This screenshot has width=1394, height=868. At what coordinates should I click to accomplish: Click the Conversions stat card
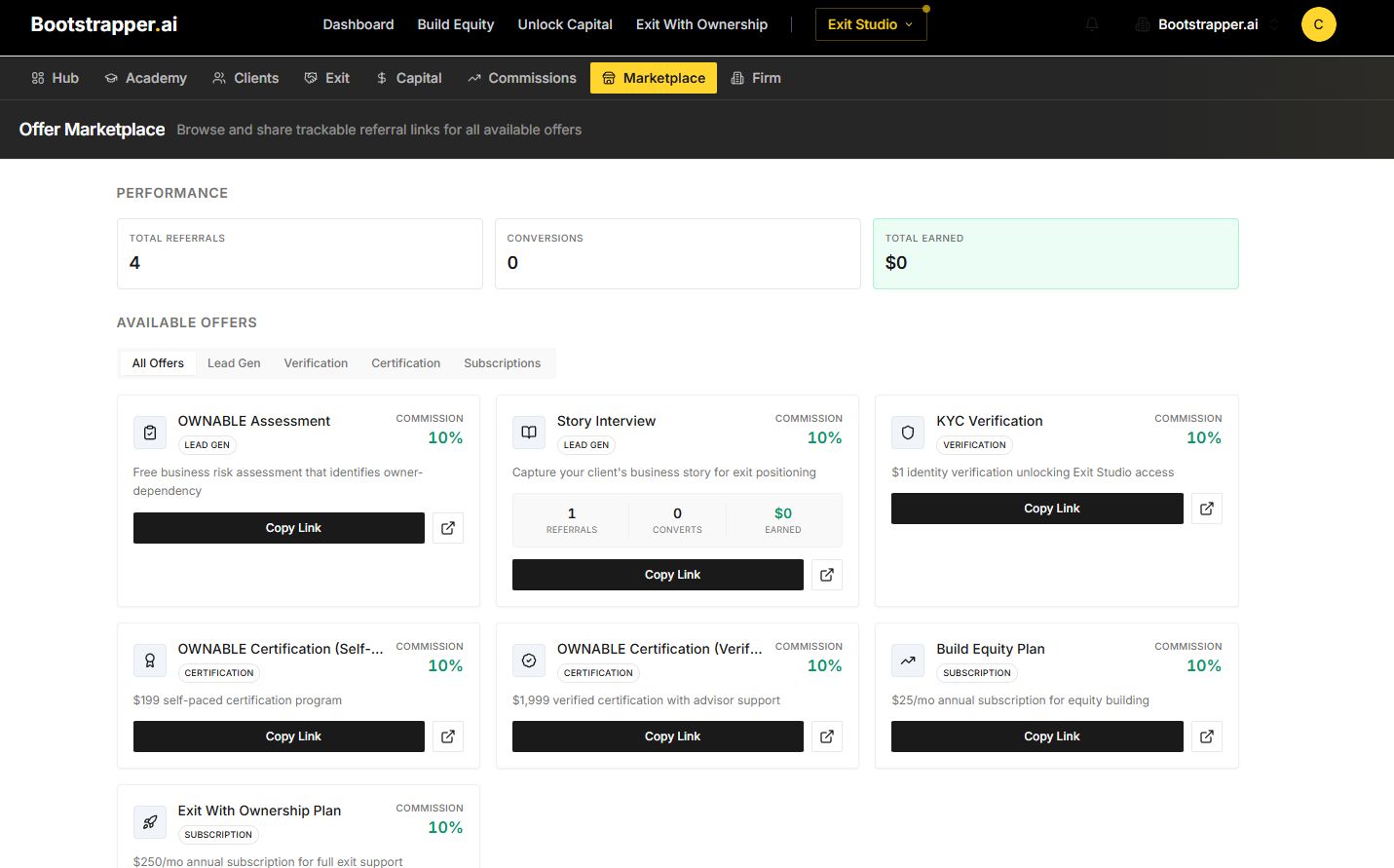(678, 253)
